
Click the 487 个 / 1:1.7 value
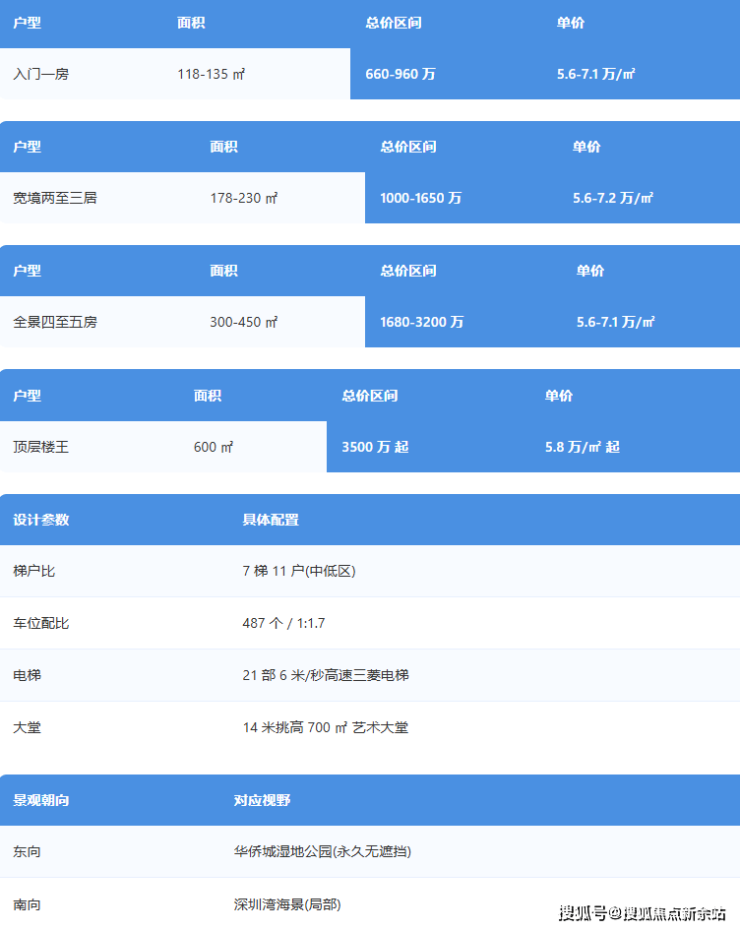click(x=283, y=623)
